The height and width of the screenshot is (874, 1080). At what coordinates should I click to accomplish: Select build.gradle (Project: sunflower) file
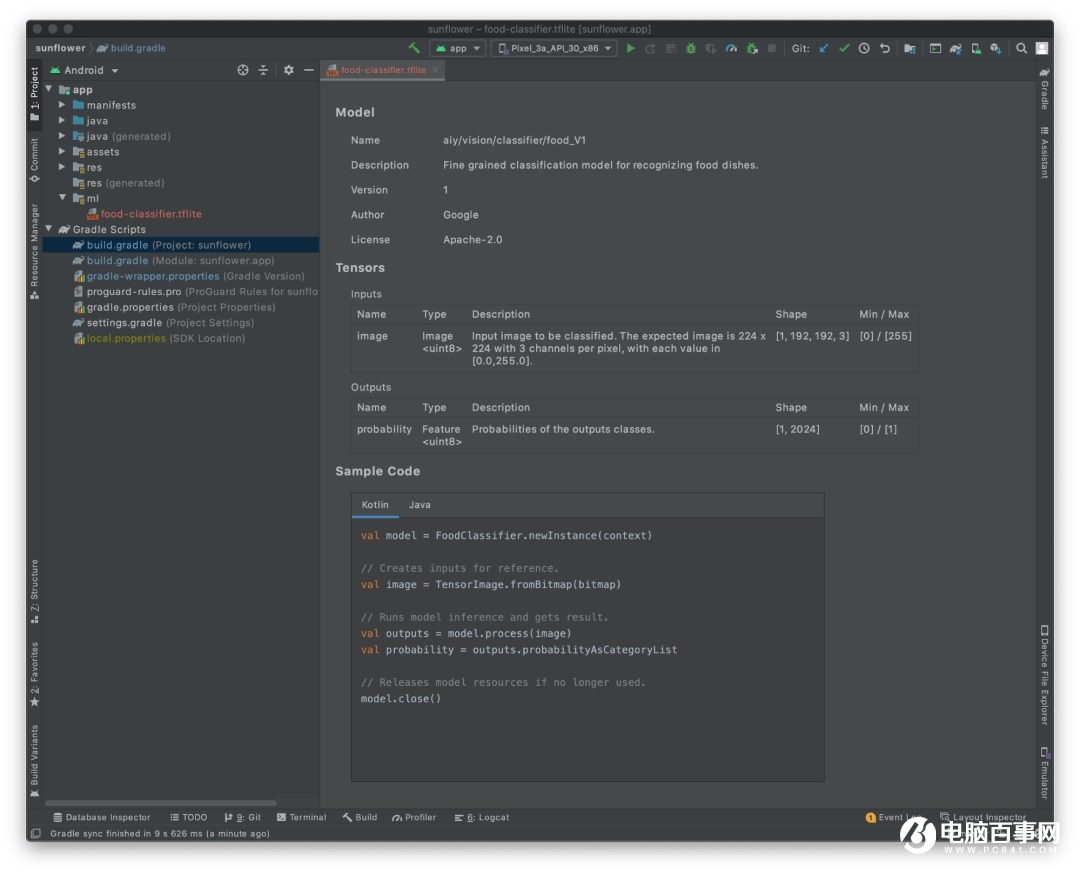(x=181, y=245)
